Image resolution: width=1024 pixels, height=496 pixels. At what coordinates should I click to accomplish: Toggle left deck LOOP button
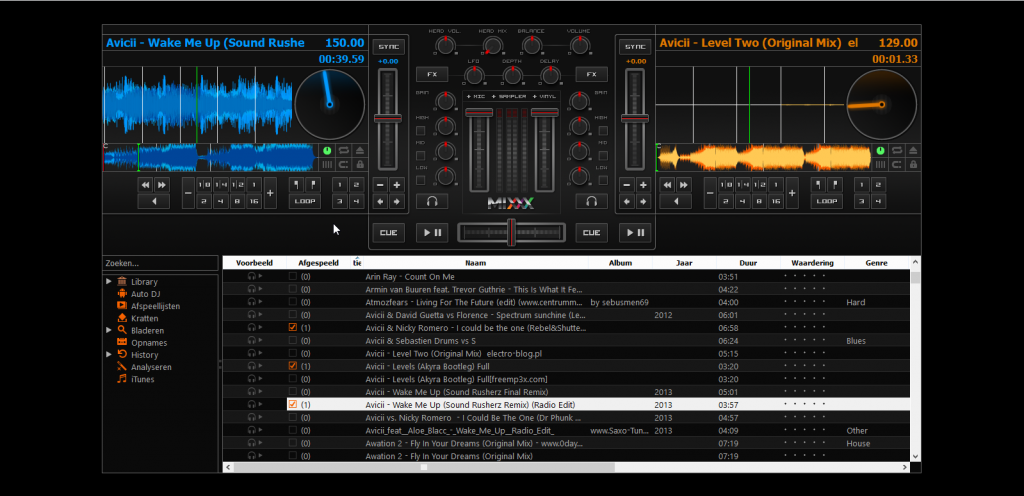coord(305,201)
